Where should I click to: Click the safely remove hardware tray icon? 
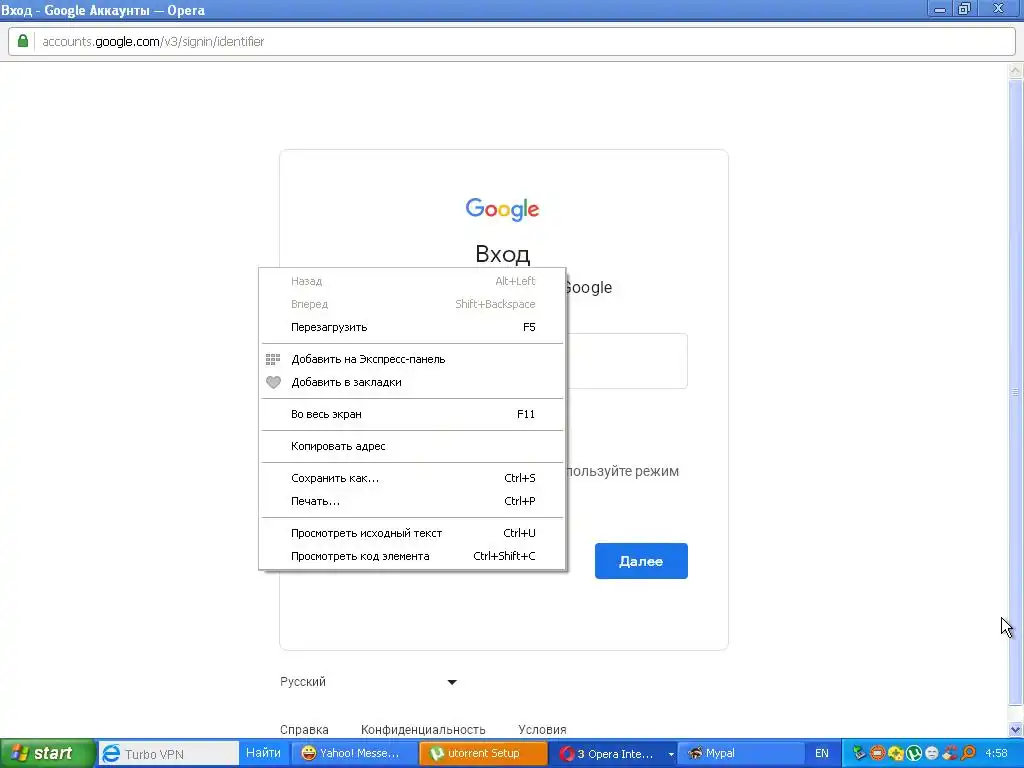(x=859, y=754)
